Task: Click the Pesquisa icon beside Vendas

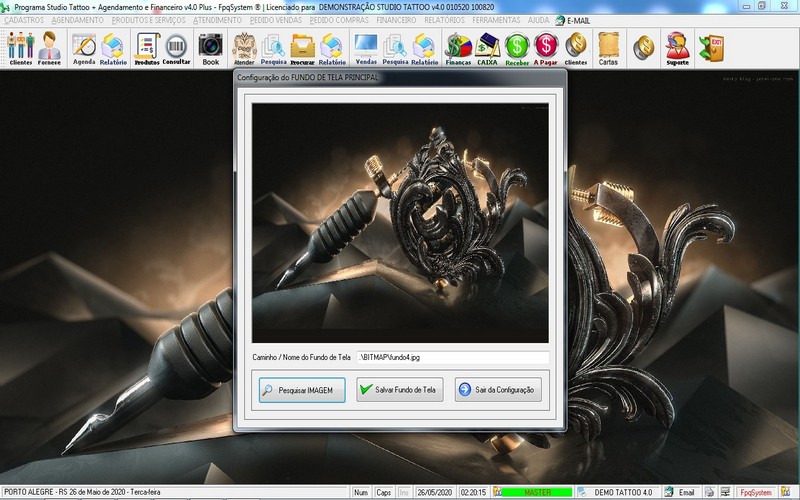Action: [x=395, y=48]
